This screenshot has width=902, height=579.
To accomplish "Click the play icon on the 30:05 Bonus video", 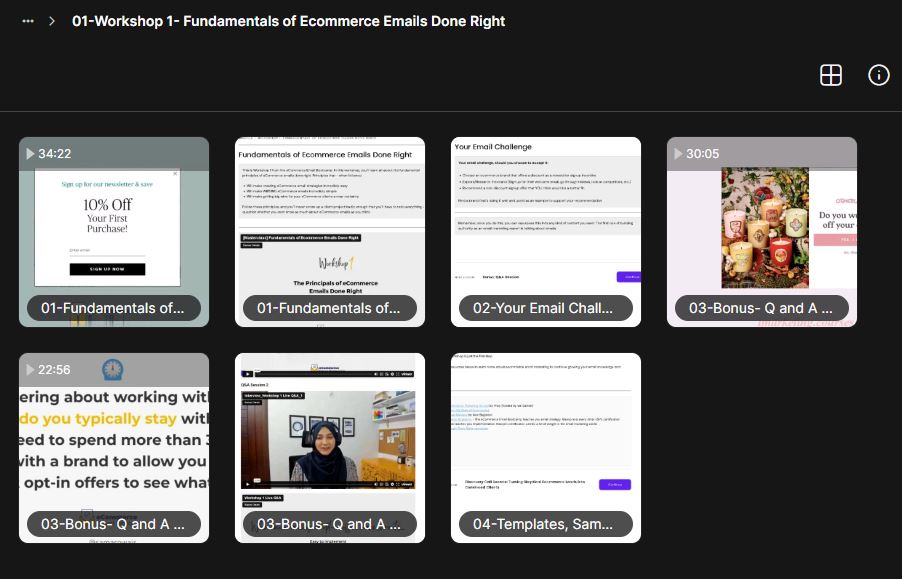I will pos(678,153).
